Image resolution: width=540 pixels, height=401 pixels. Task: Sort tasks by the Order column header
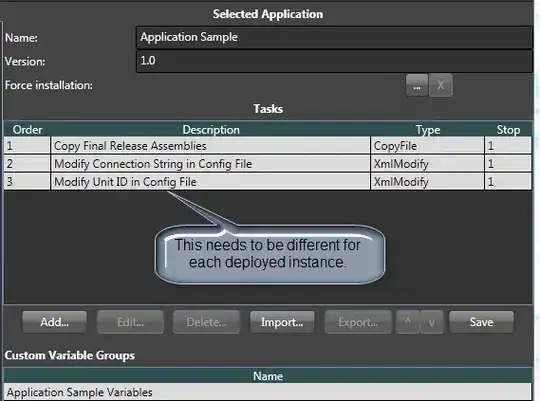[28, 130]
